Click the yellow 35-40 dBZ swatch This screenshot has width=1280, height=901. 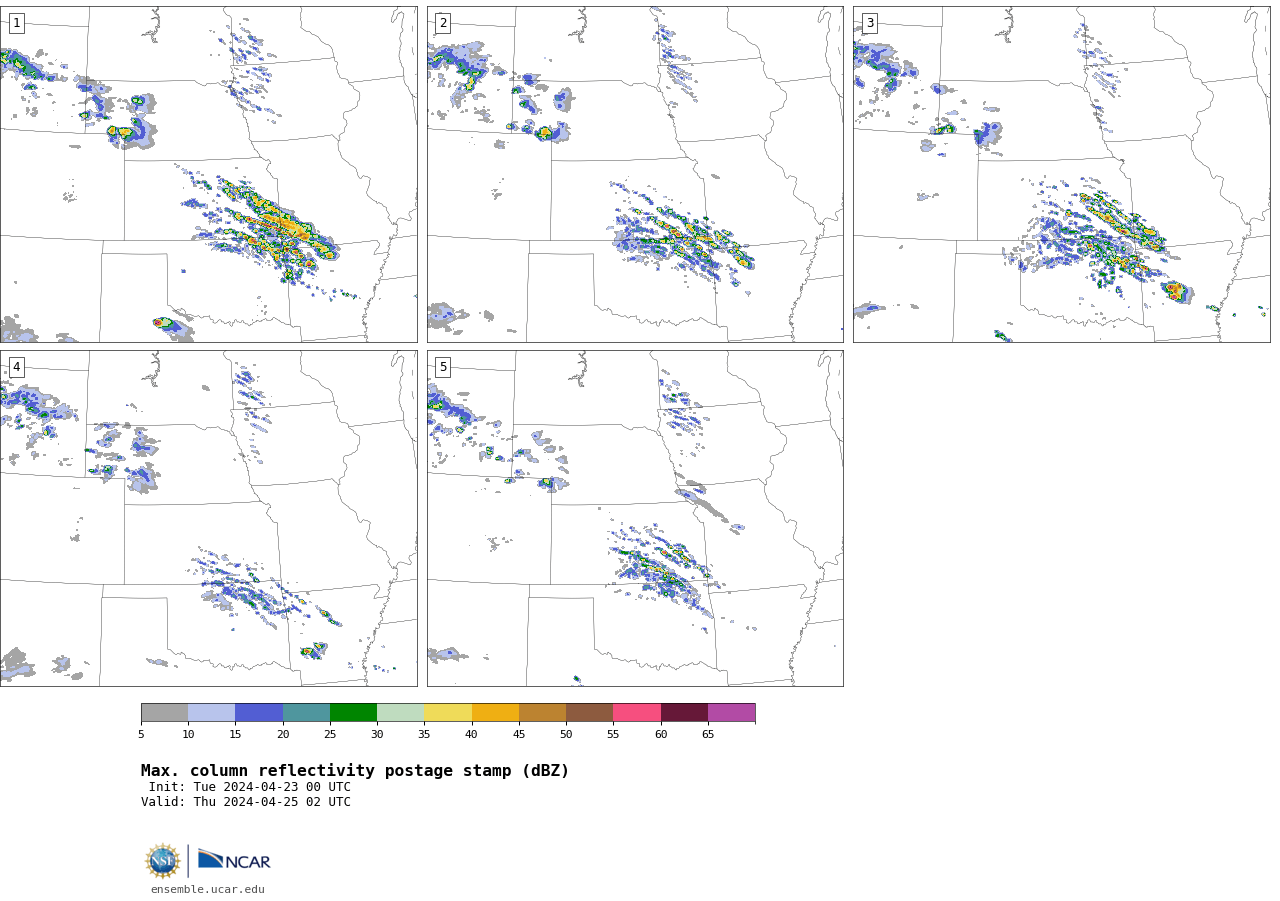click(448, 713)
